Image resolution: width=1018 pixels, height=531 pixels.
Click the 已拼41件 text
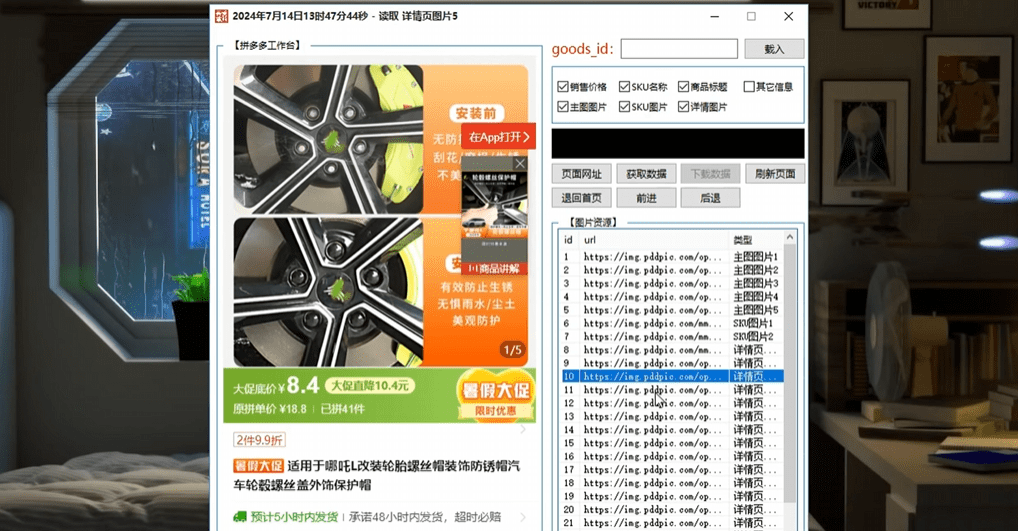342,409
